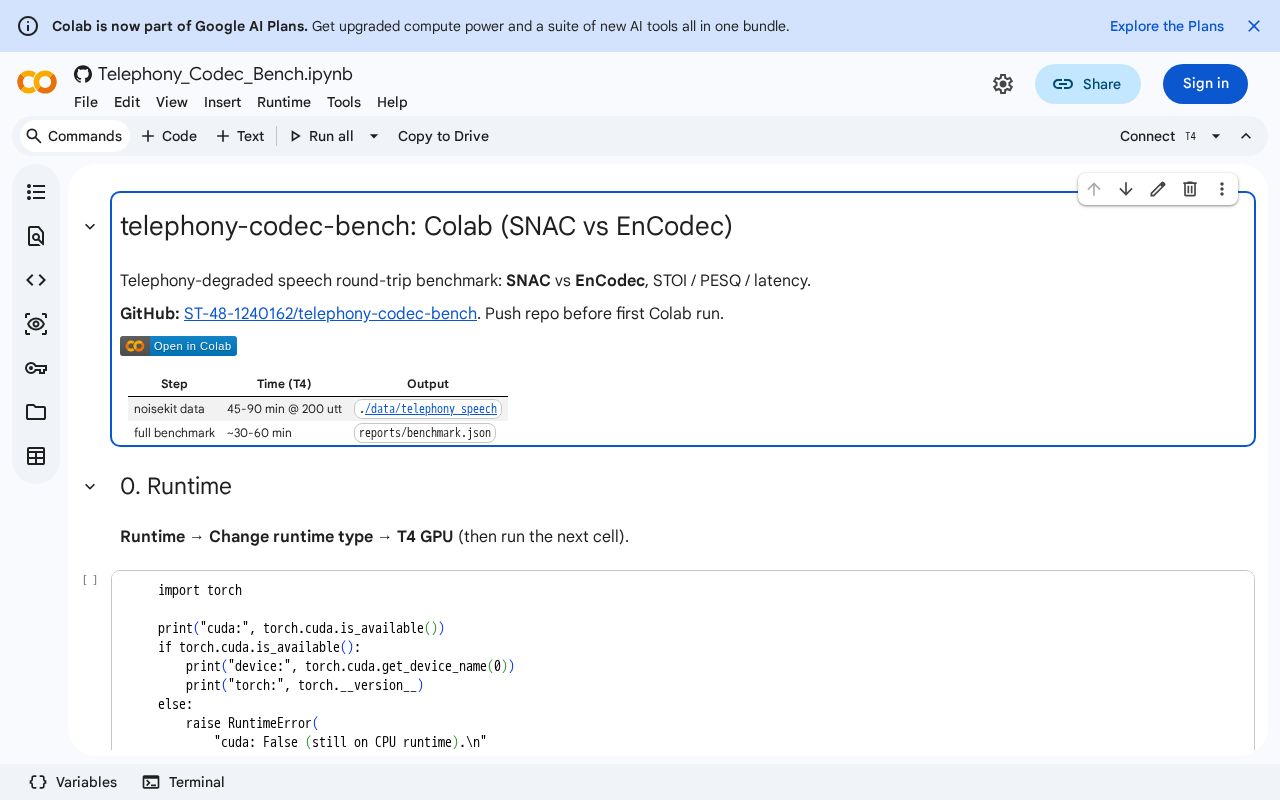The width and height of the screenshot is (1280, 800).
Task: Click the GitHub icon beside notebook title
Action: (x=83, y=74)
